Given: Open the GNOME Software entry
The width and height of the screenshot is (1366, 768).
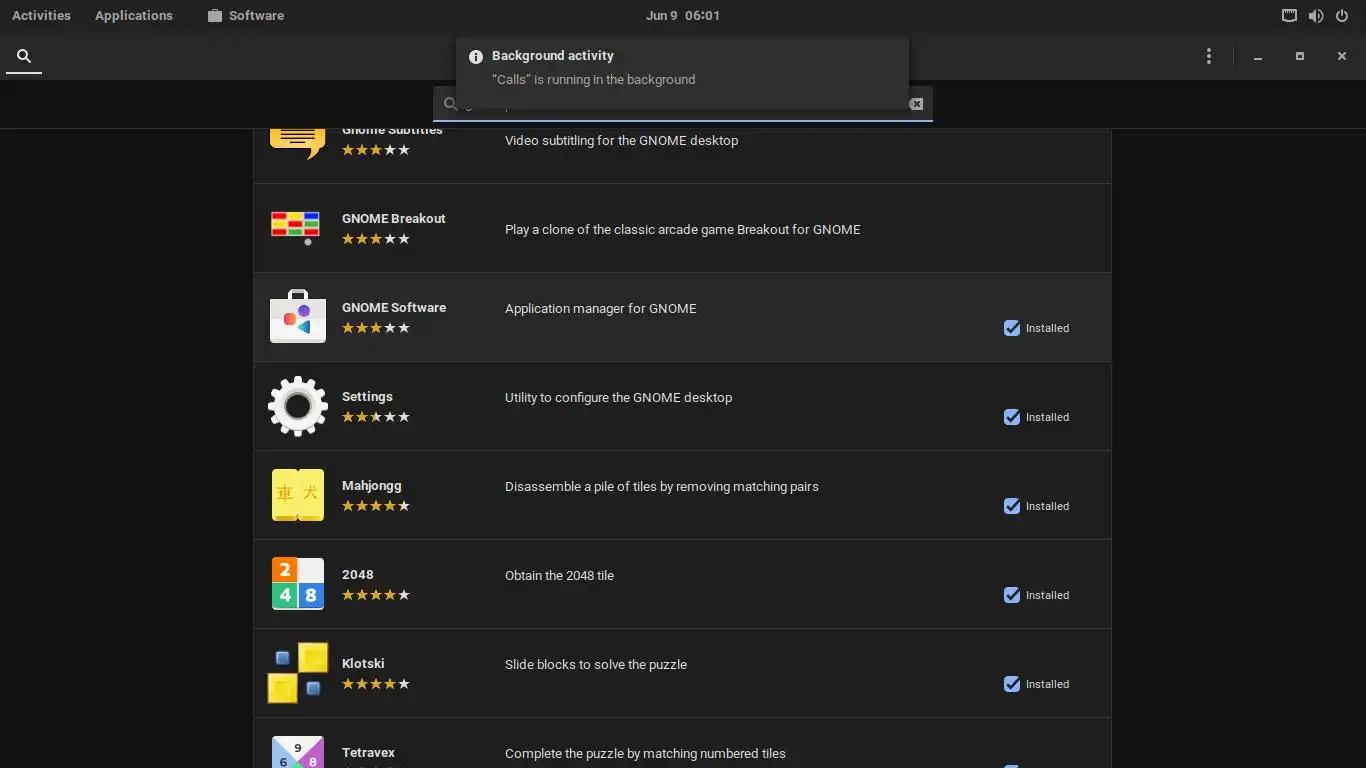Looking at the screenshot, I should point(682,317).
